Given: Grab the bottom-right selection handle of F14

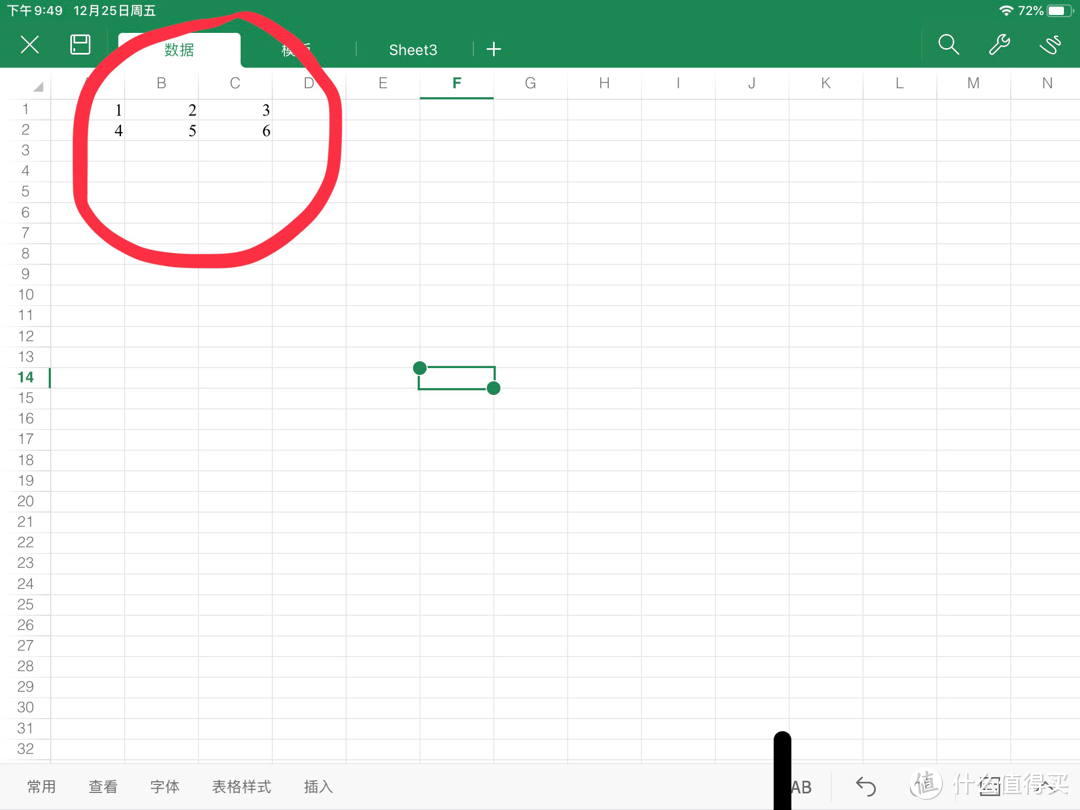Looking at the screenshot, I should point(493,388).
